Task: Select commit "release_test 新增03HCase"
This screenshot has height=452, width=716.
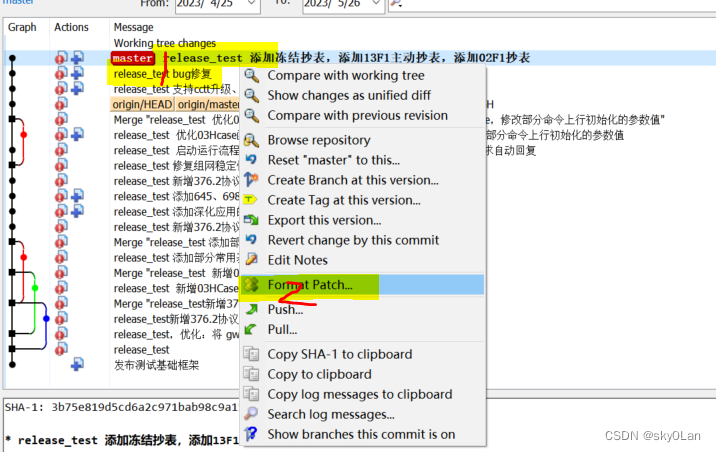Action: pos(176,289)
